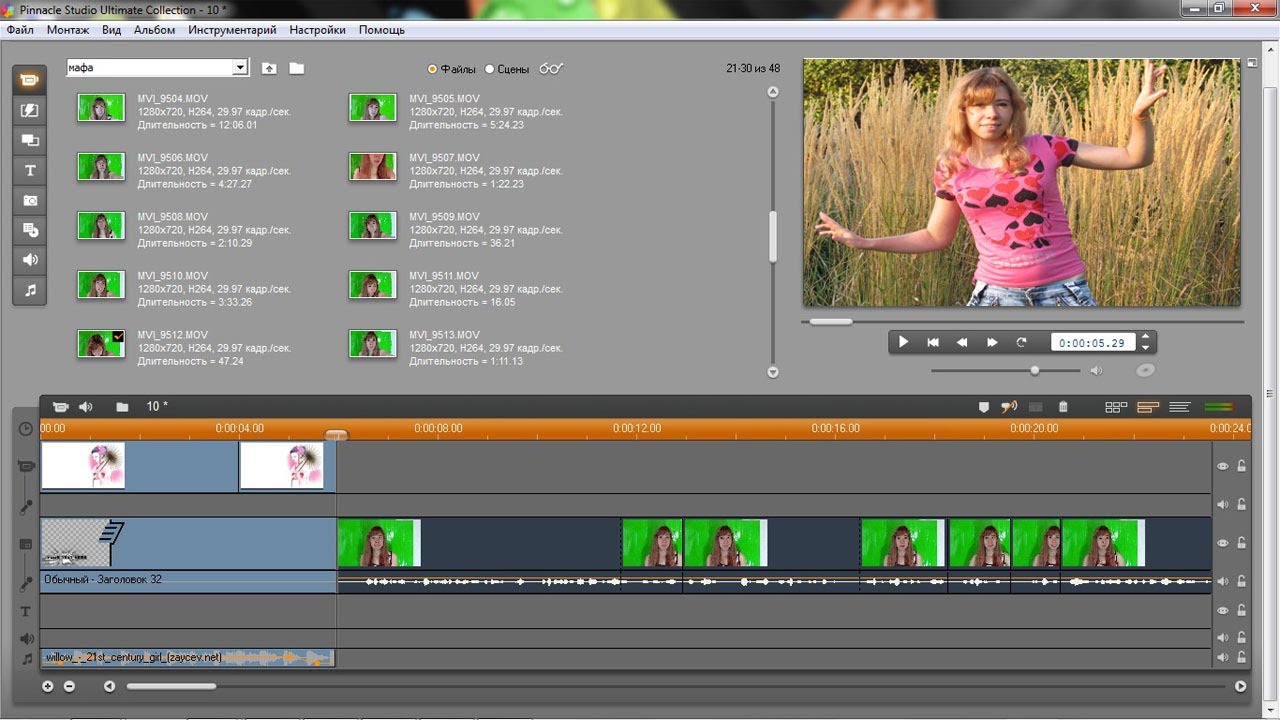Increase timecode with the up stepper arrow

[1146, 337]
